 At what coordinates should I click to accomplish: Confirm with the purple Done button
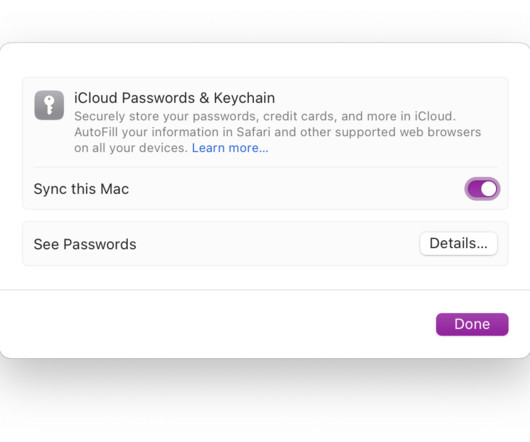tap(472, 324)
